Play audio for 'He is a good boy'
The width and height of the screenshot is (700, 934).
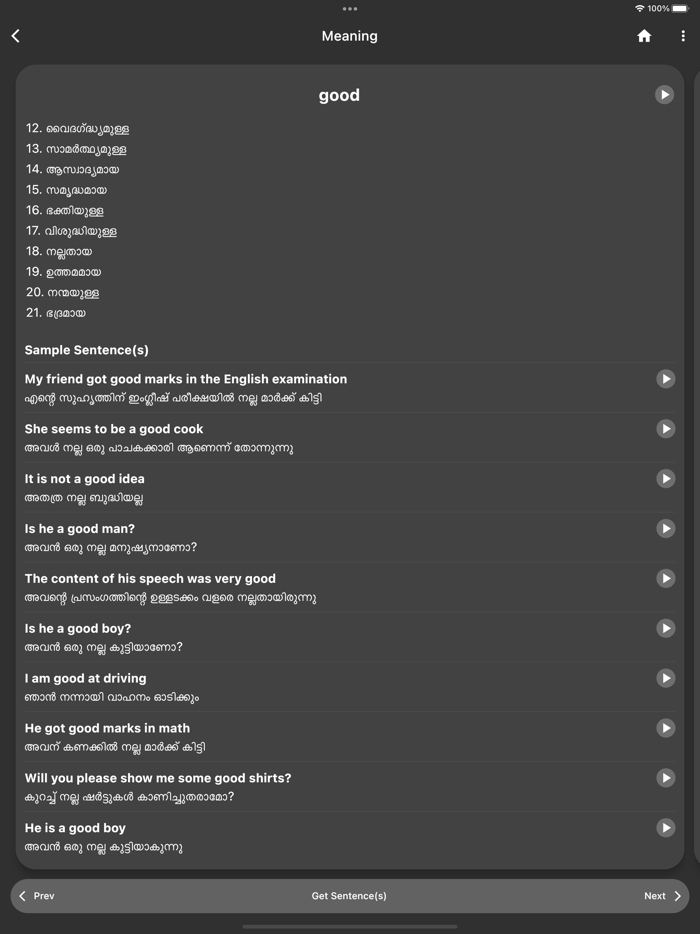click(x=665, y=828)
